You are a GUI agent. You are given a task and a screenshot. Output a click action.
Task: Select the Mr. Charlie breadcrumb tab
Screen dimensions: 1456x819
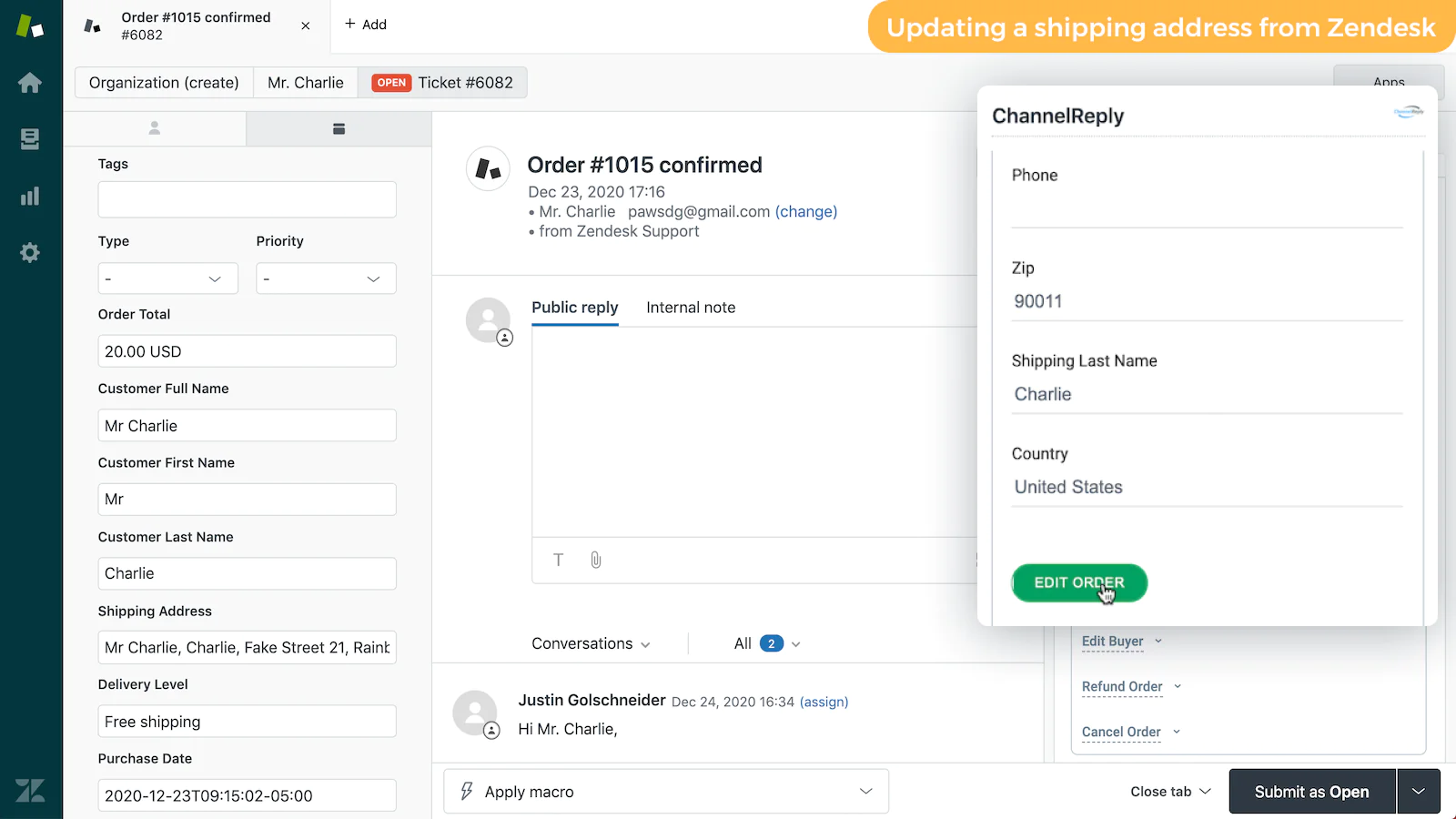[306, 83]
